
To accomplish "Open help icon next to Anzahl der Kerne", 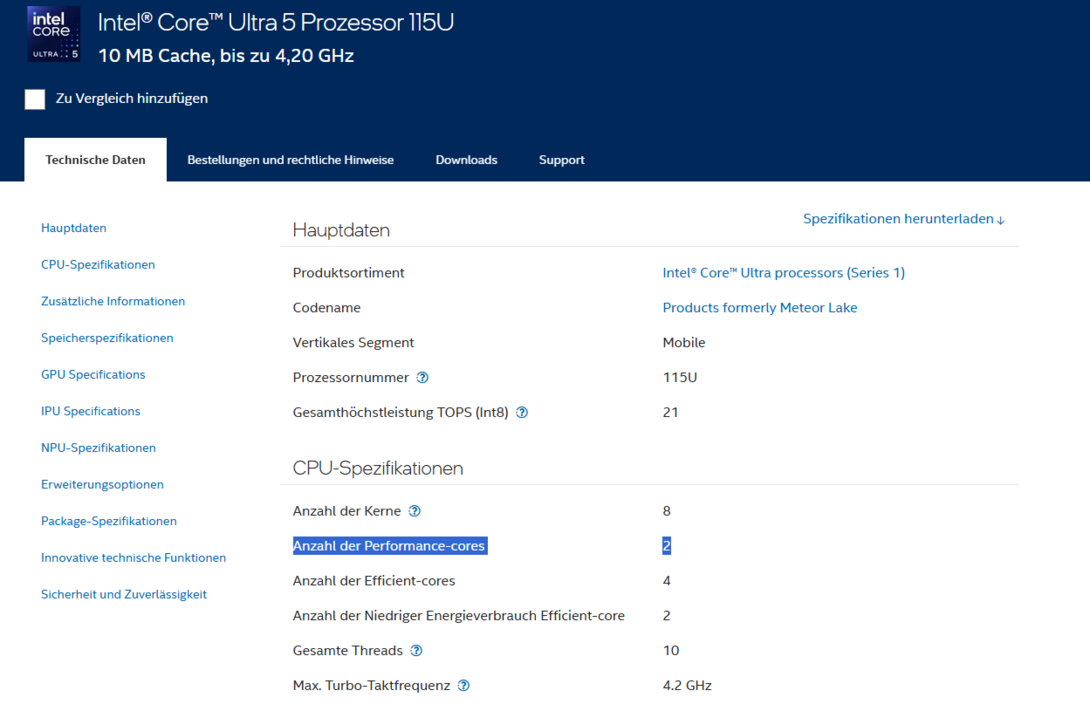I will 415,511.
